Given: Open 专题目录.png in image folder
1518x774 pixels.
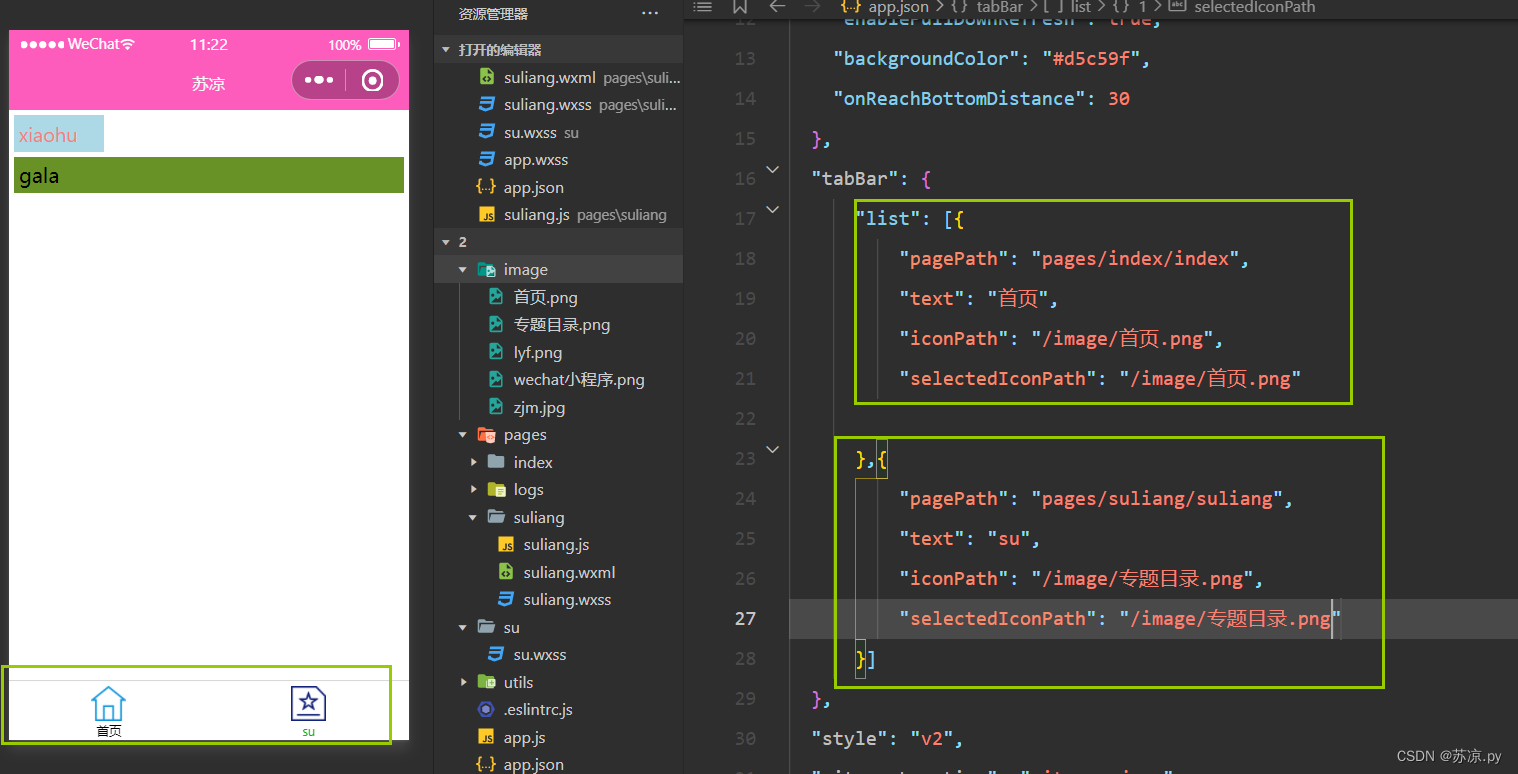Looking at the screenshot, I should (x=561, y=325).
